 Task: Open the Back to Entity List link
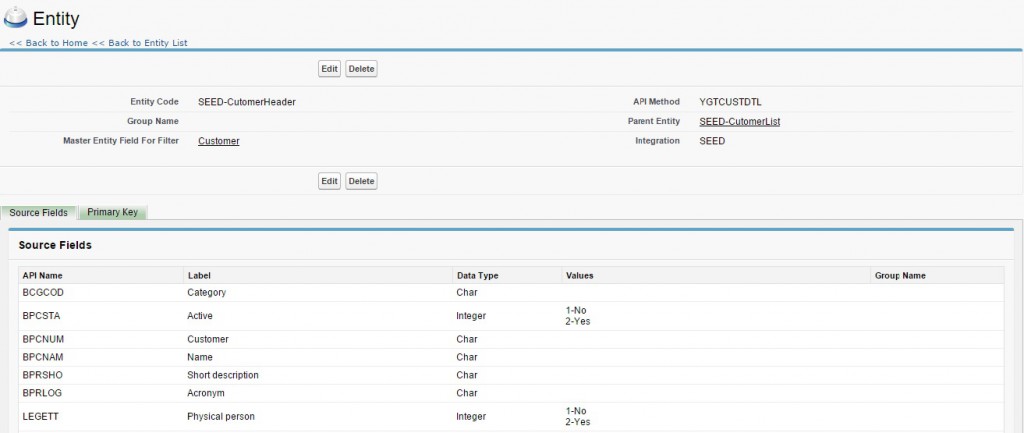pos(139,43)
